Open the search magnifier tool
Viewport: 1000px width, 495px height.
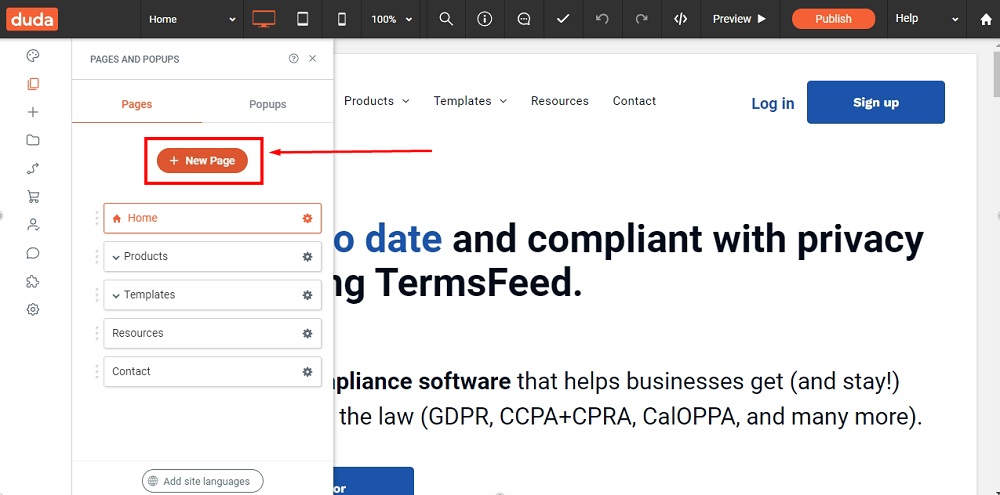446,19
